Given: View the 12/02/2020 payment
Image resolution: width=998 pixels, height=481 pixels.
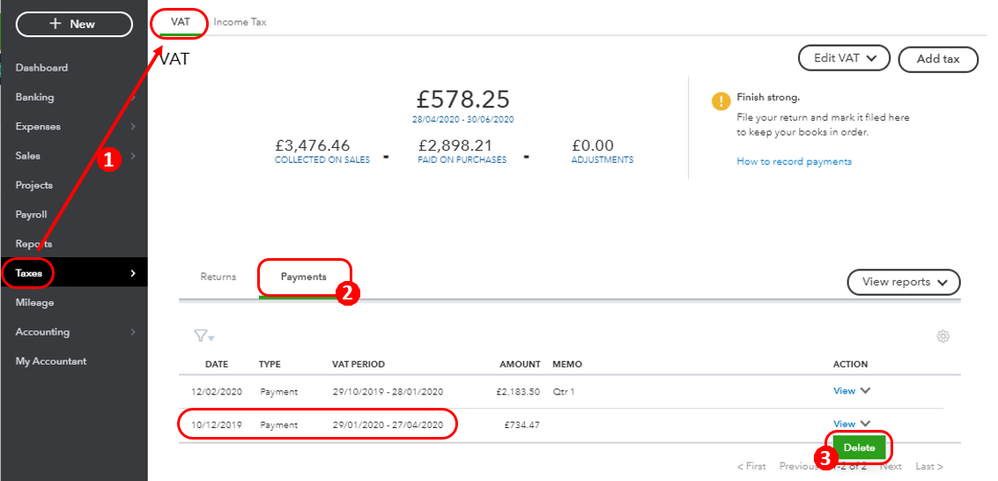Looking at the screenshot, I should click(844, 393).
